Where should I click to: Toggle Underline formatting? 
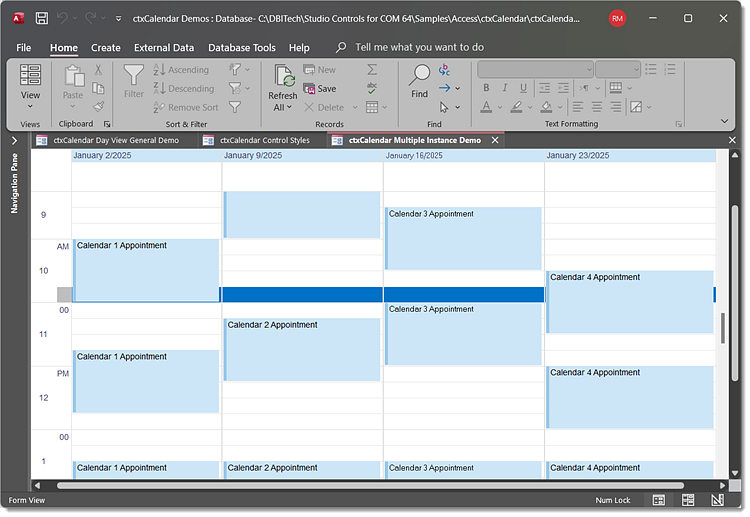click(x=523, y=88)
